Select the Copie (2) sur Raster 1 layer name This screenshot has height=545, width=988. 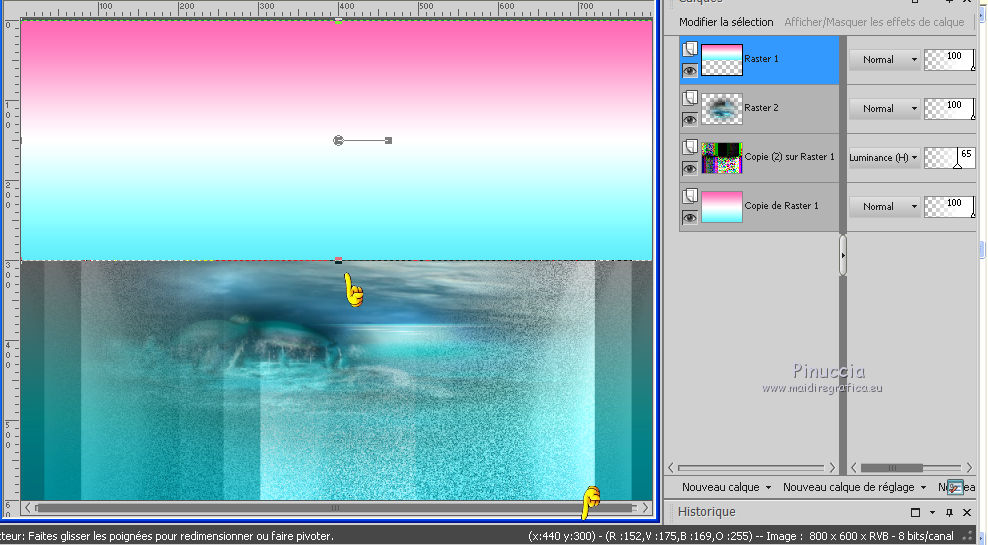click(x=790, y=157)
